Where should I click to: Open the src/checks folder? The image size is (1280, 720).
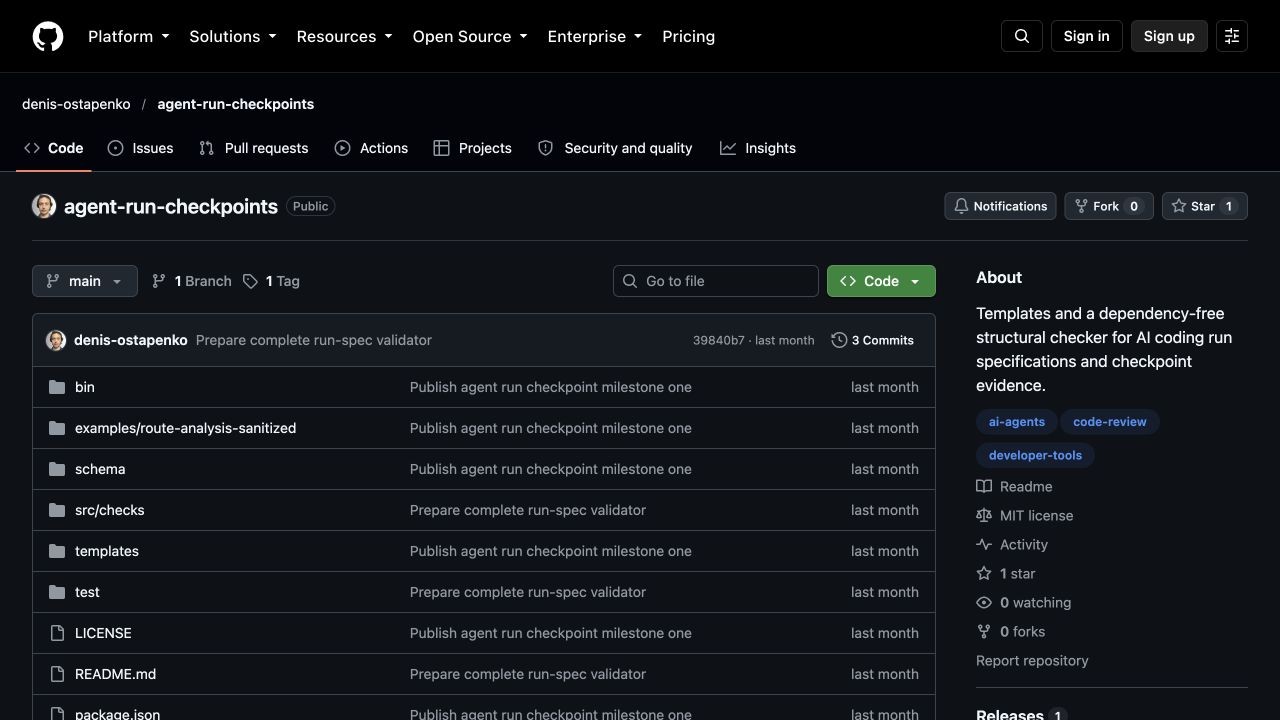click(110, 510)
